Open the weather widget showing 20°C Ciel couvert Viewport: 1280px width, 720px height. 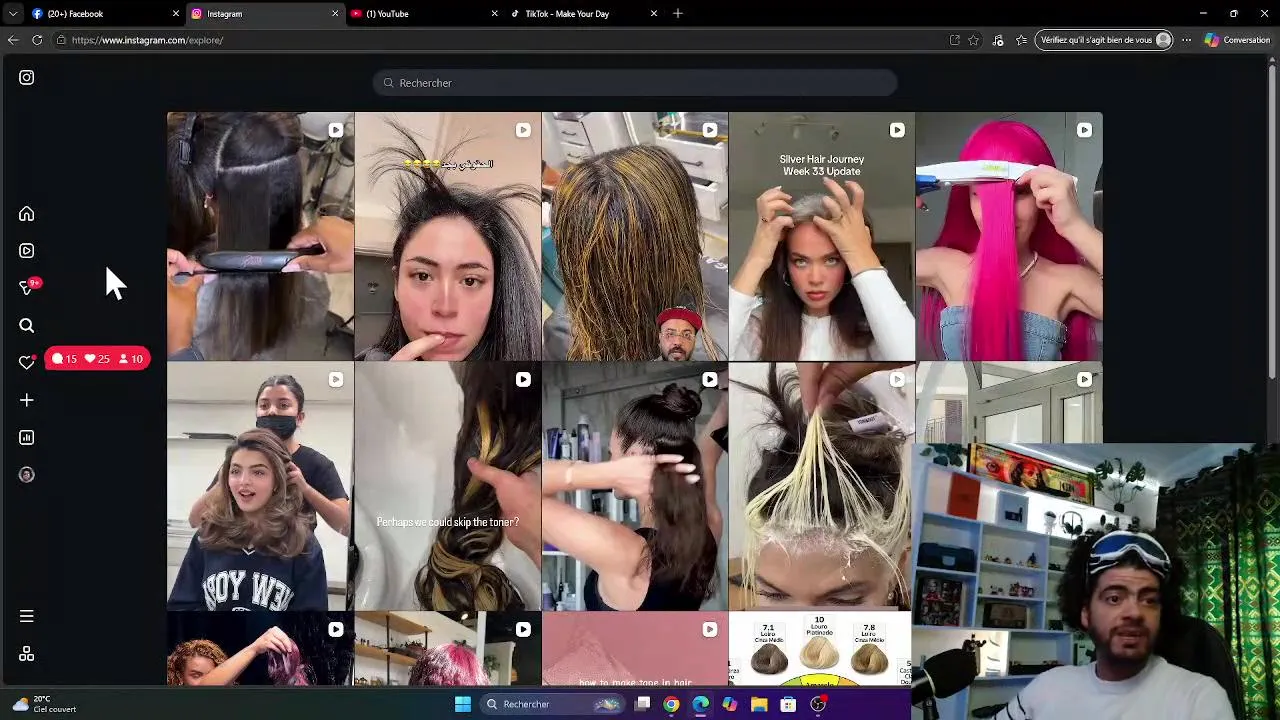(x=45, y=704)
